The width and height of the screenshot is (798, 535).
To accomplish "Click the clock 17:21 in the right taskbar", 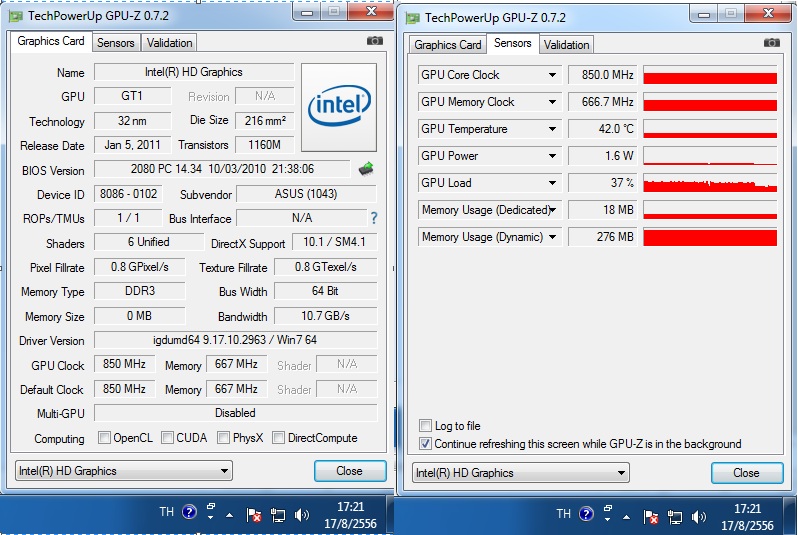I will point(747,509).
